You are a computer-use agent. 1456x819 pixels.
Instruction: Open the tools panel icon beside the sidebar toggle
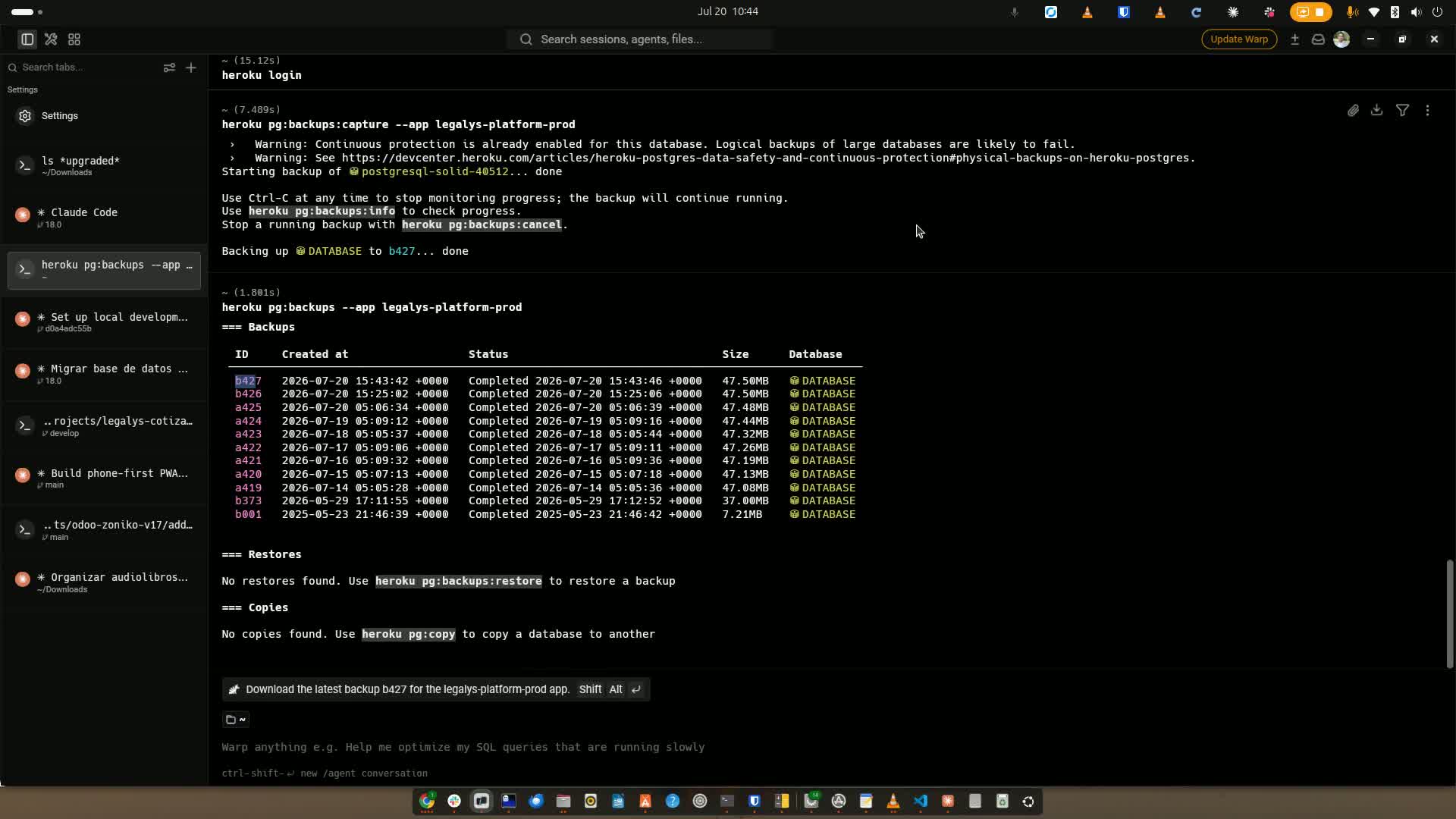tap(51, 39)
